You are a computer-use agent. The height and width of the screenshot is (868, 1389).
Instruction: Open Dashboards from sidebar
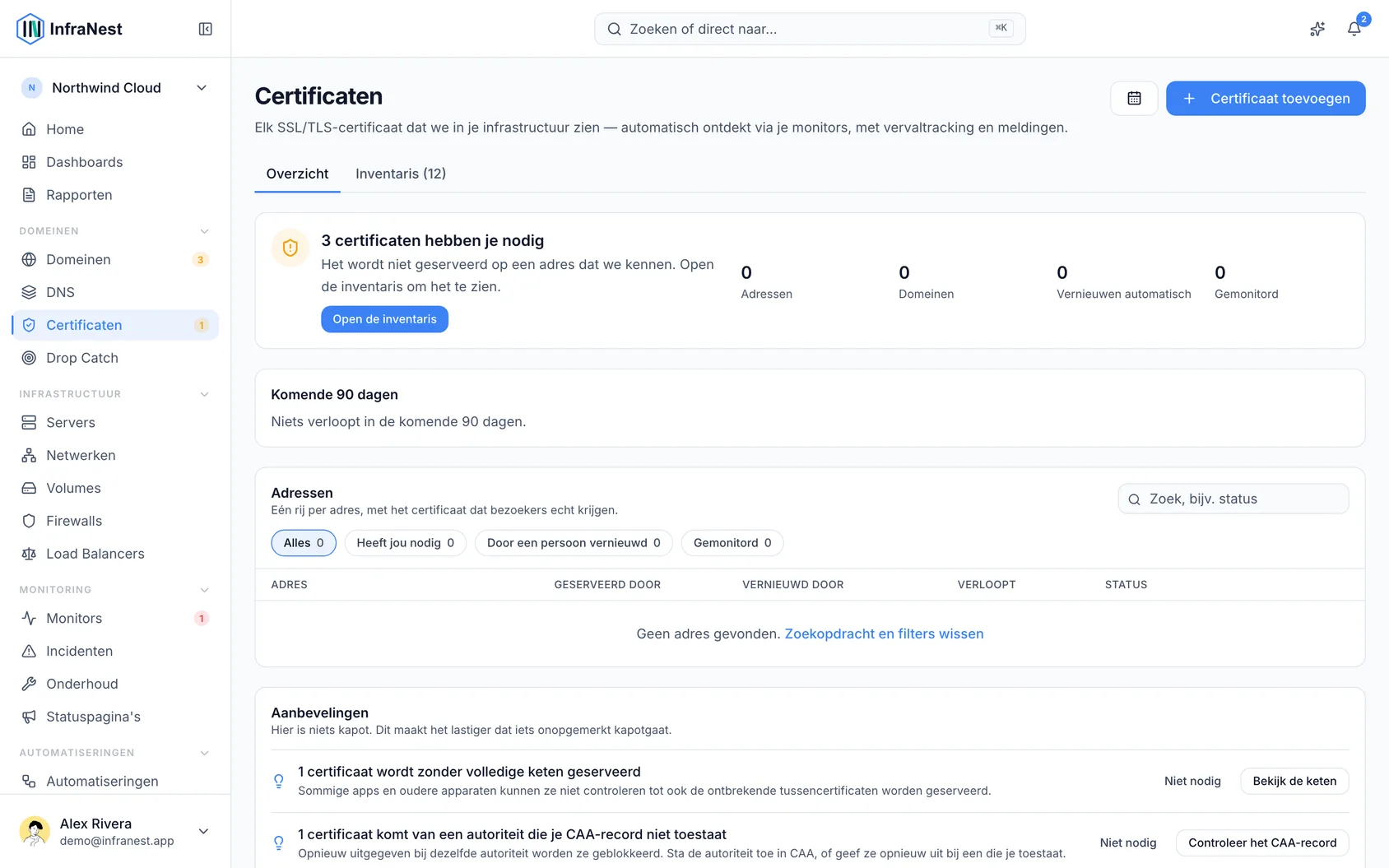point(115,162)
